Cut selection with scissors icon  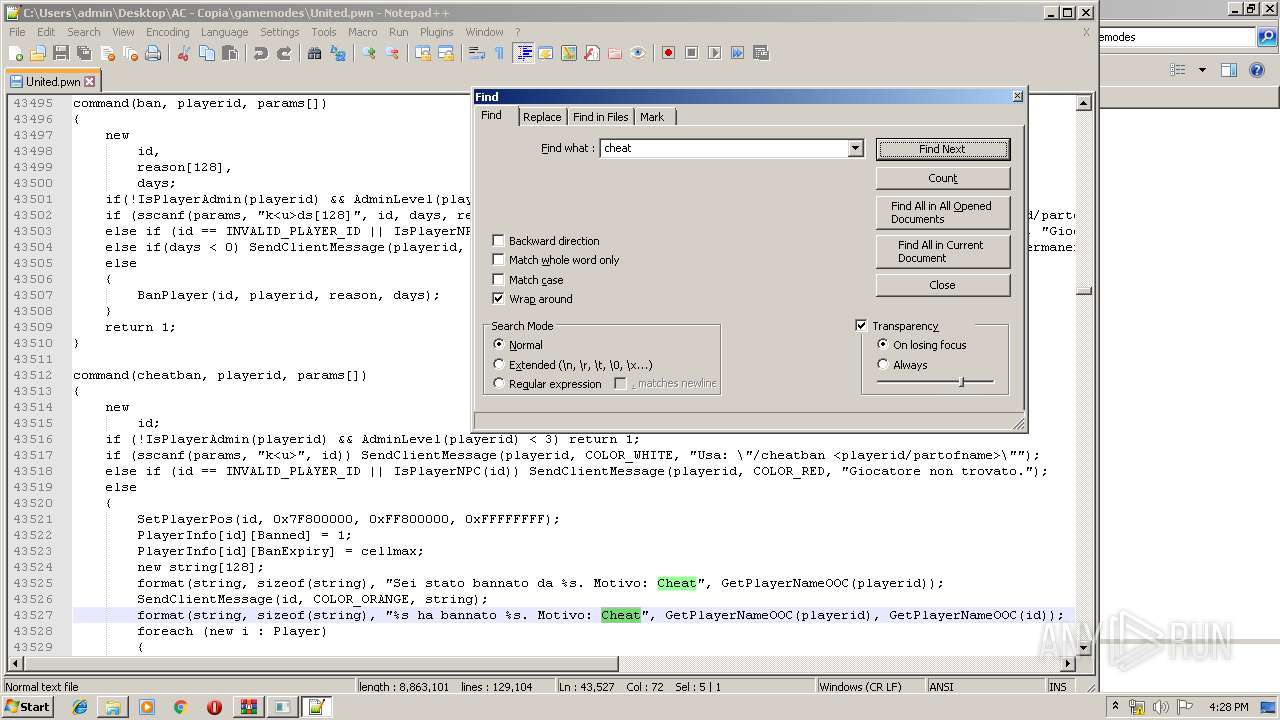pyautogui.click(x=184, y=53)
